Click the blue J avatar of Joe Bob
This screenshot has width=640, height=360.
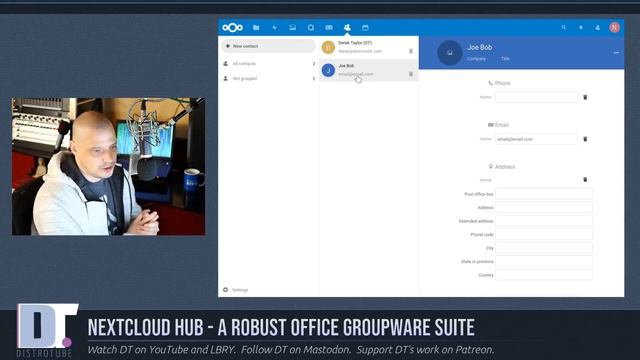pos(328,70)
